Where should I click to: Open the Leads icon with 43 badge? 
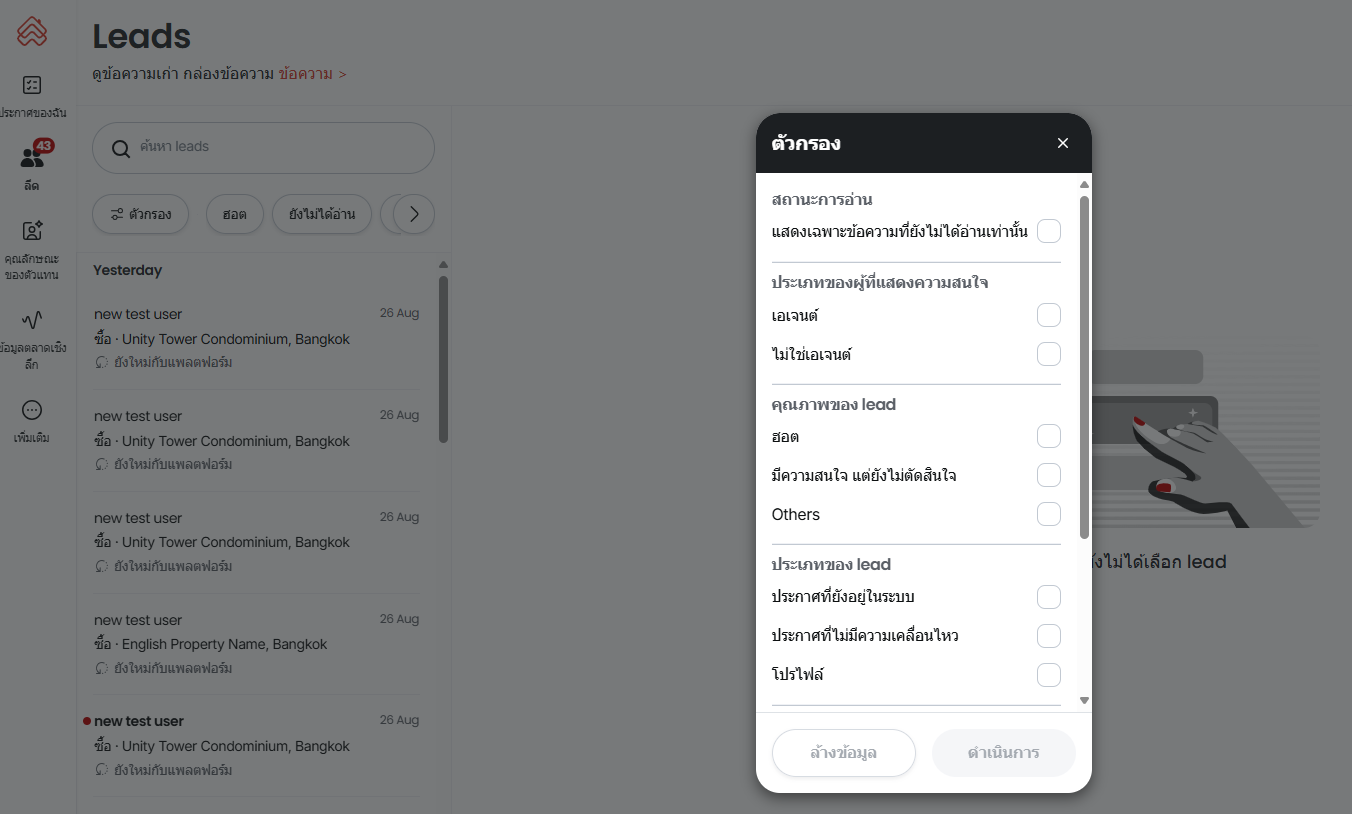(x=32, y=157)
